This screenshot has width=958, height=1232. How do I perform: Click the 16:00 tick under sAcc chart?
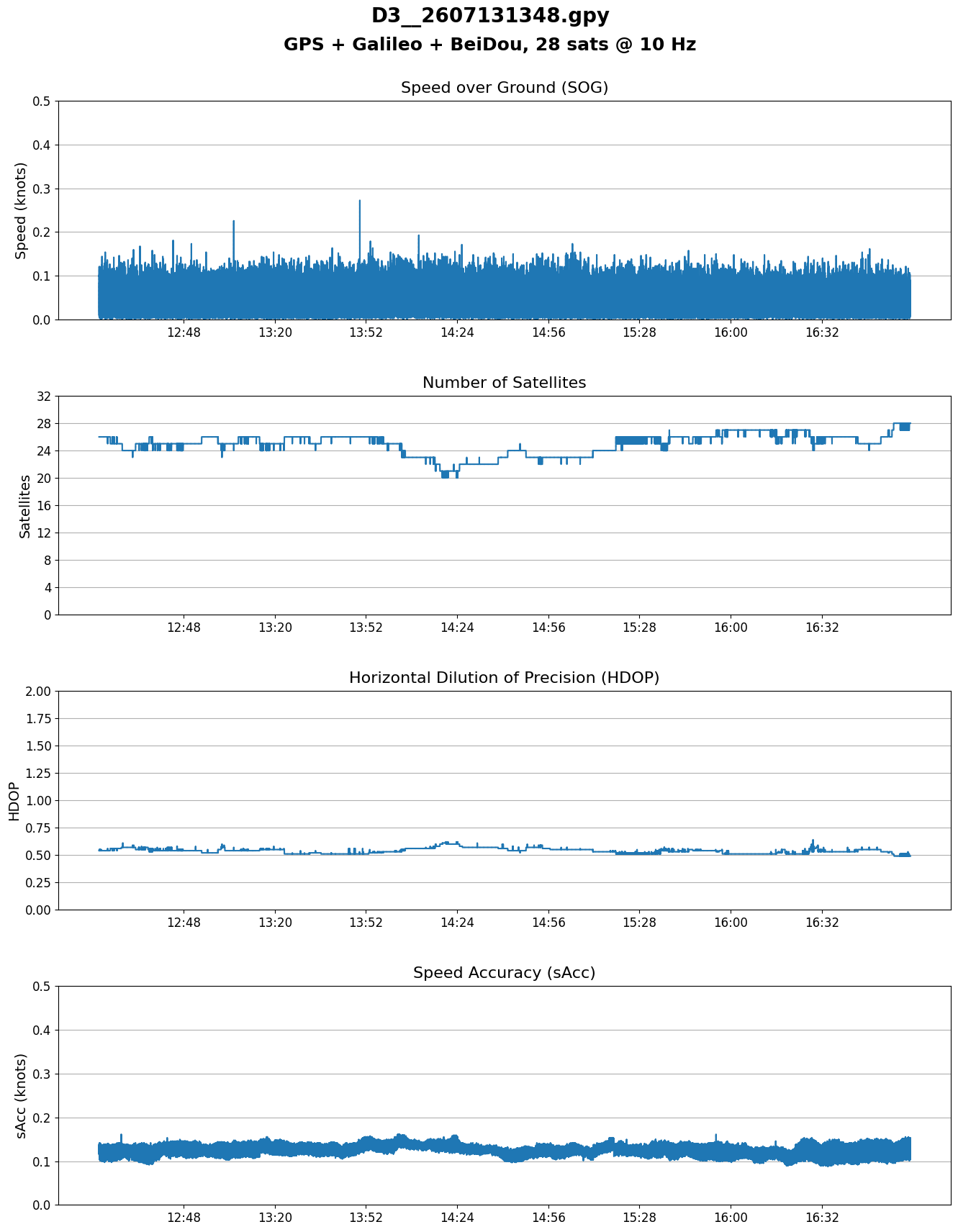(731, 1218)
